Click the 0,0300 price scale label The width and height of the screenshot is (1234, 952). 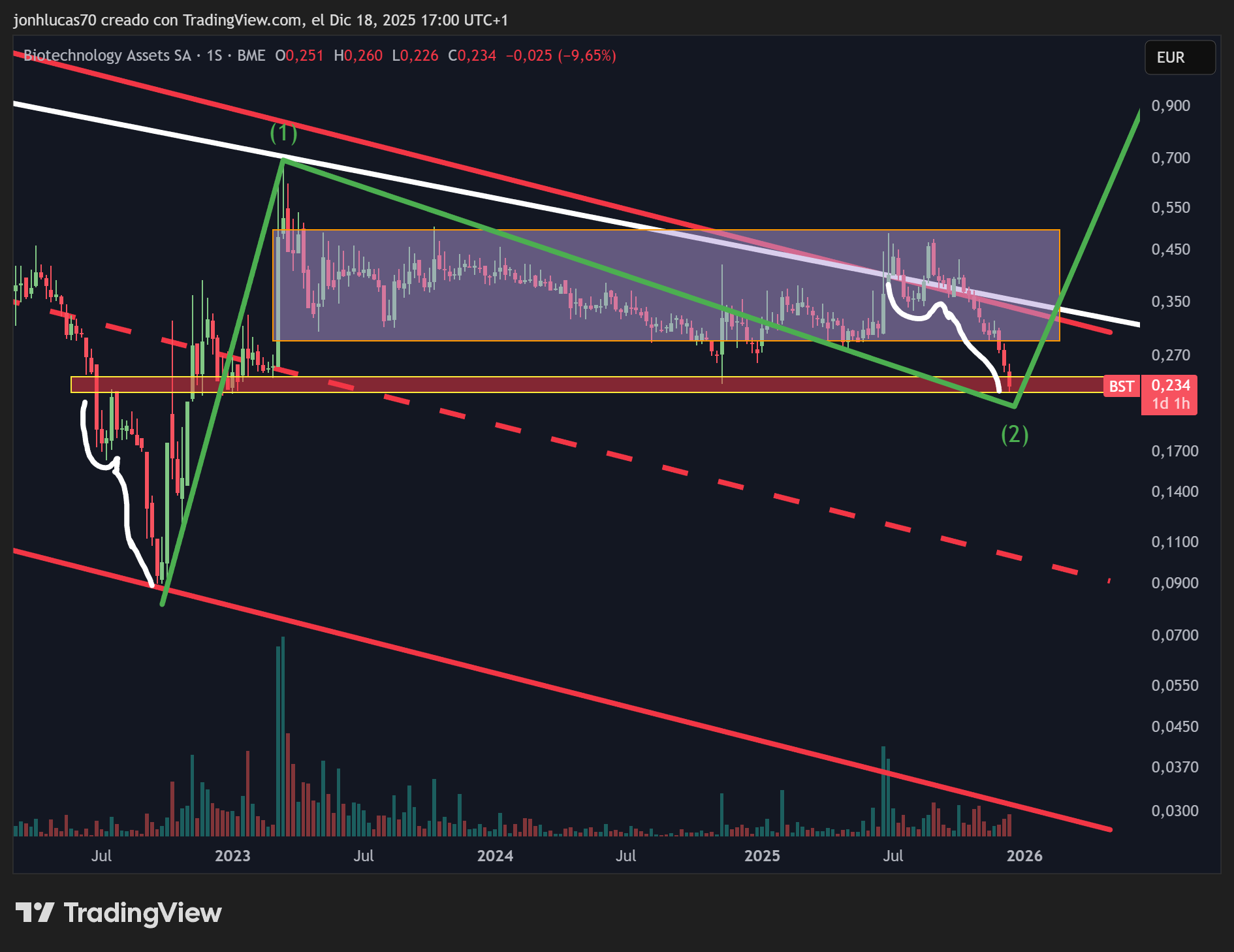coord(1175,810)
